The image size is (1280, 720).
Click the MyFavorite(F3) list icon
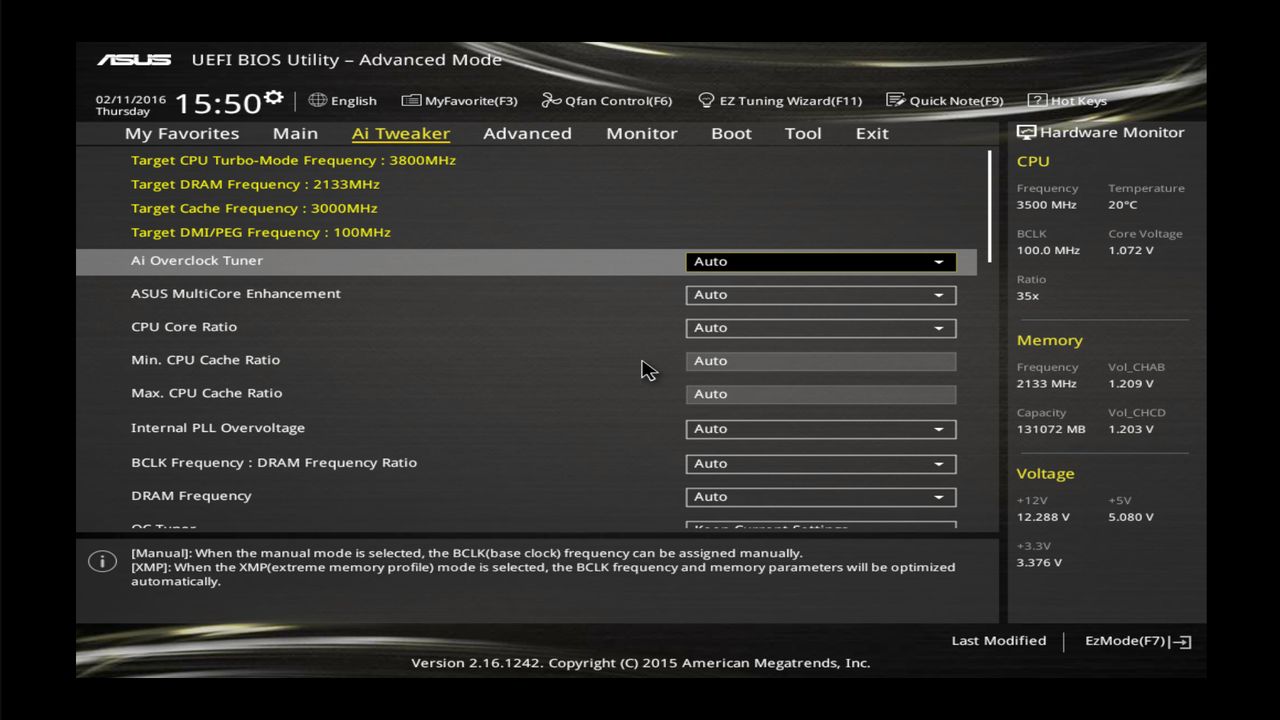[x=411, y=100]
